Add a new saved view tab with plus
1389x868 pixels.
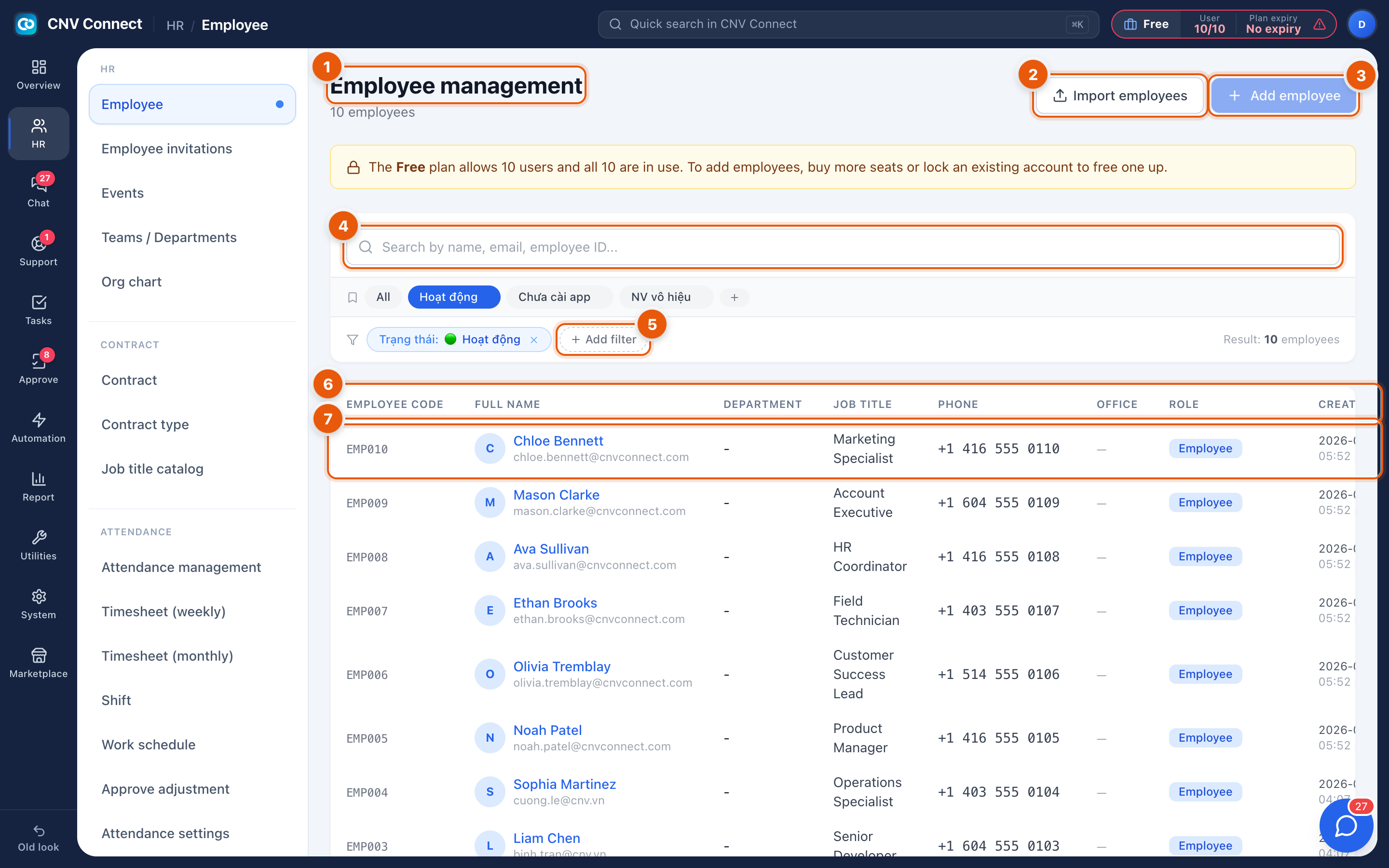pos(734,298)
